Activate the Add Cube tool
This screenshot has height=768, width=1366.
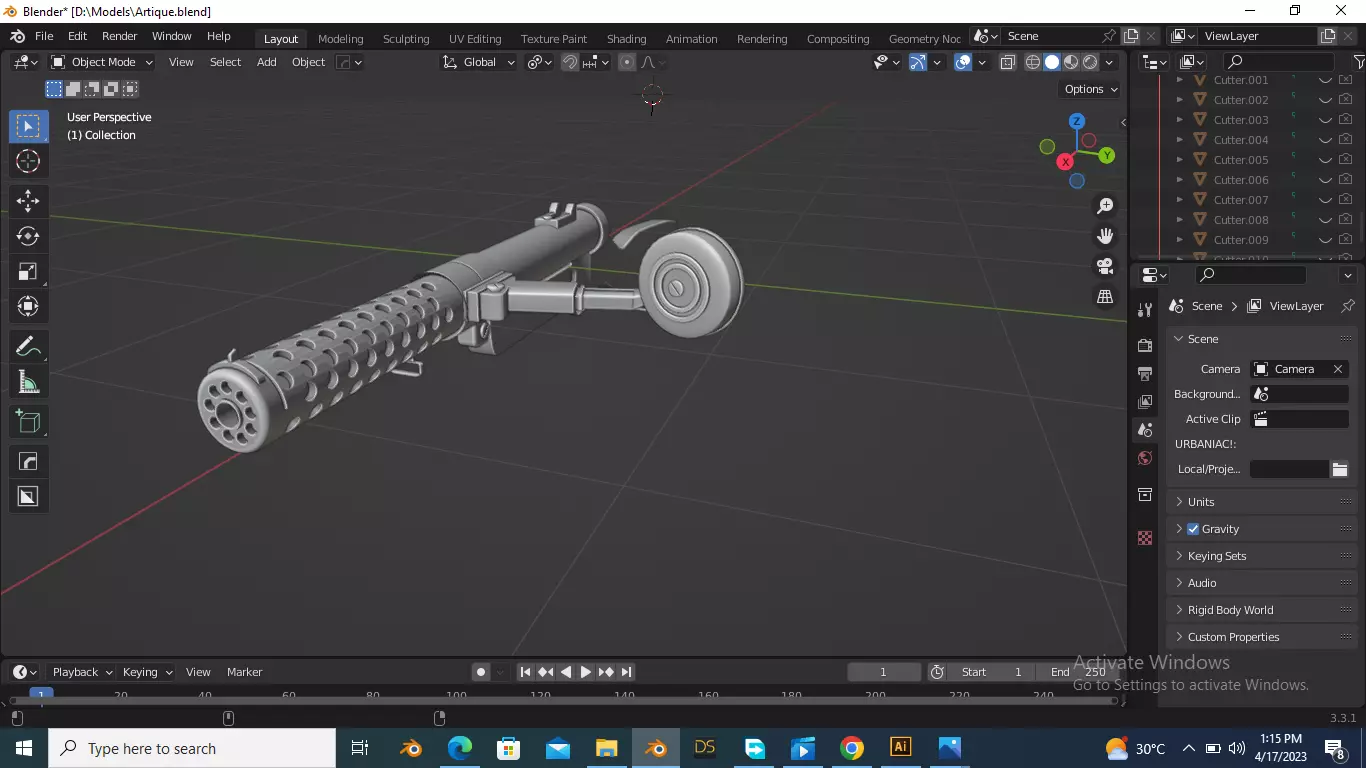click(28, 422)
